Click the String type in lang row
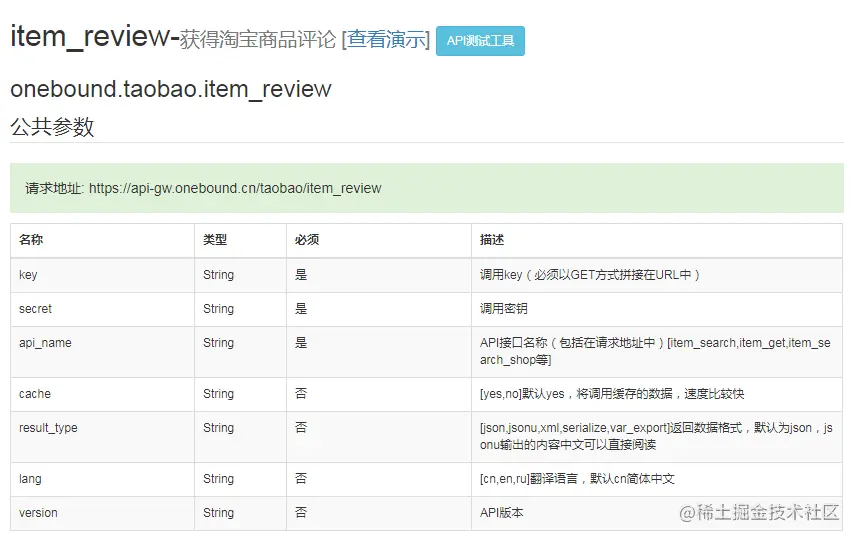This screenshot has height=540, width=857. pos(219,479)
